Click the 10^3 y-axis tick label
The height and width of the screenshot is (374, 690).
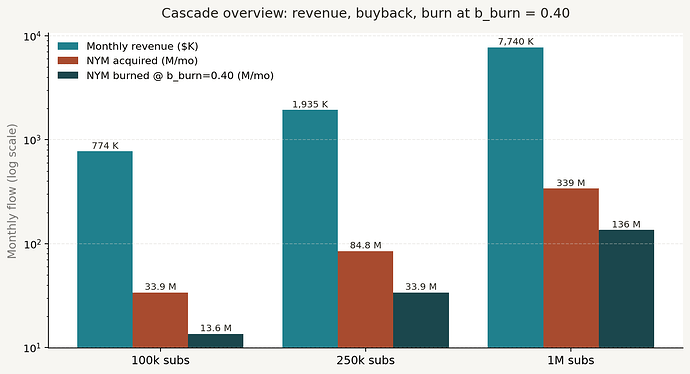point(32,140)
